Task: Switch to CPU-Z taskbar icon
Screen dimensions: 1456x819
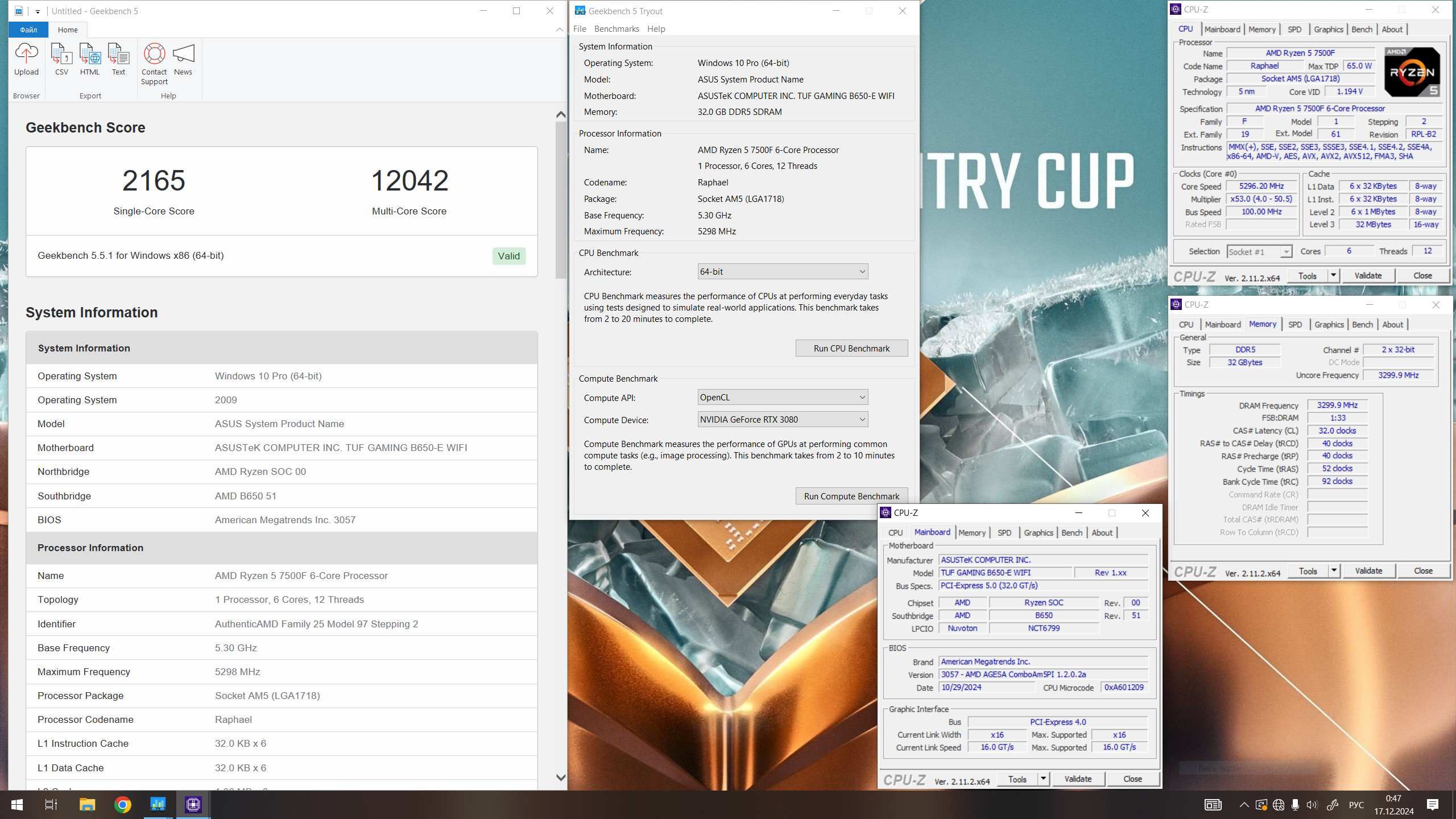Action: 193,805
